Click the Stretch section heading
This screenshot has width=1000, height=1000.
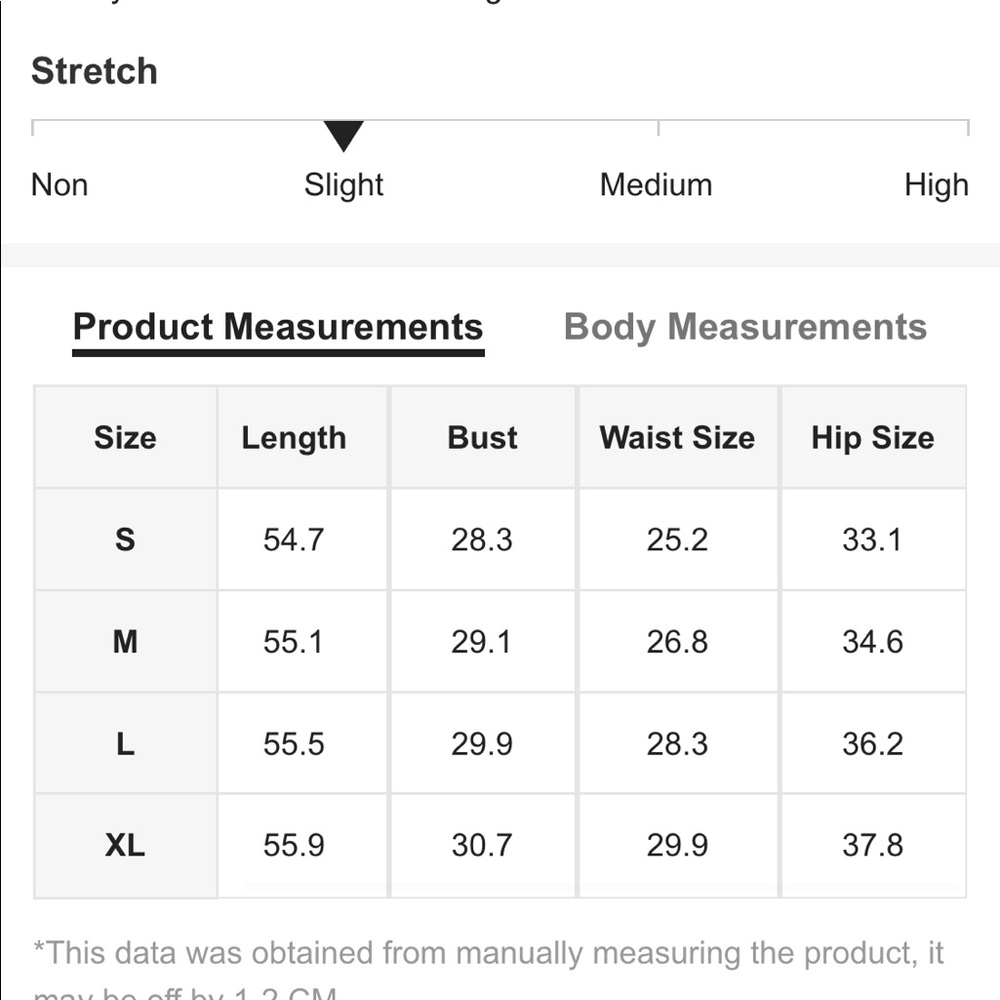coord(94,72)
